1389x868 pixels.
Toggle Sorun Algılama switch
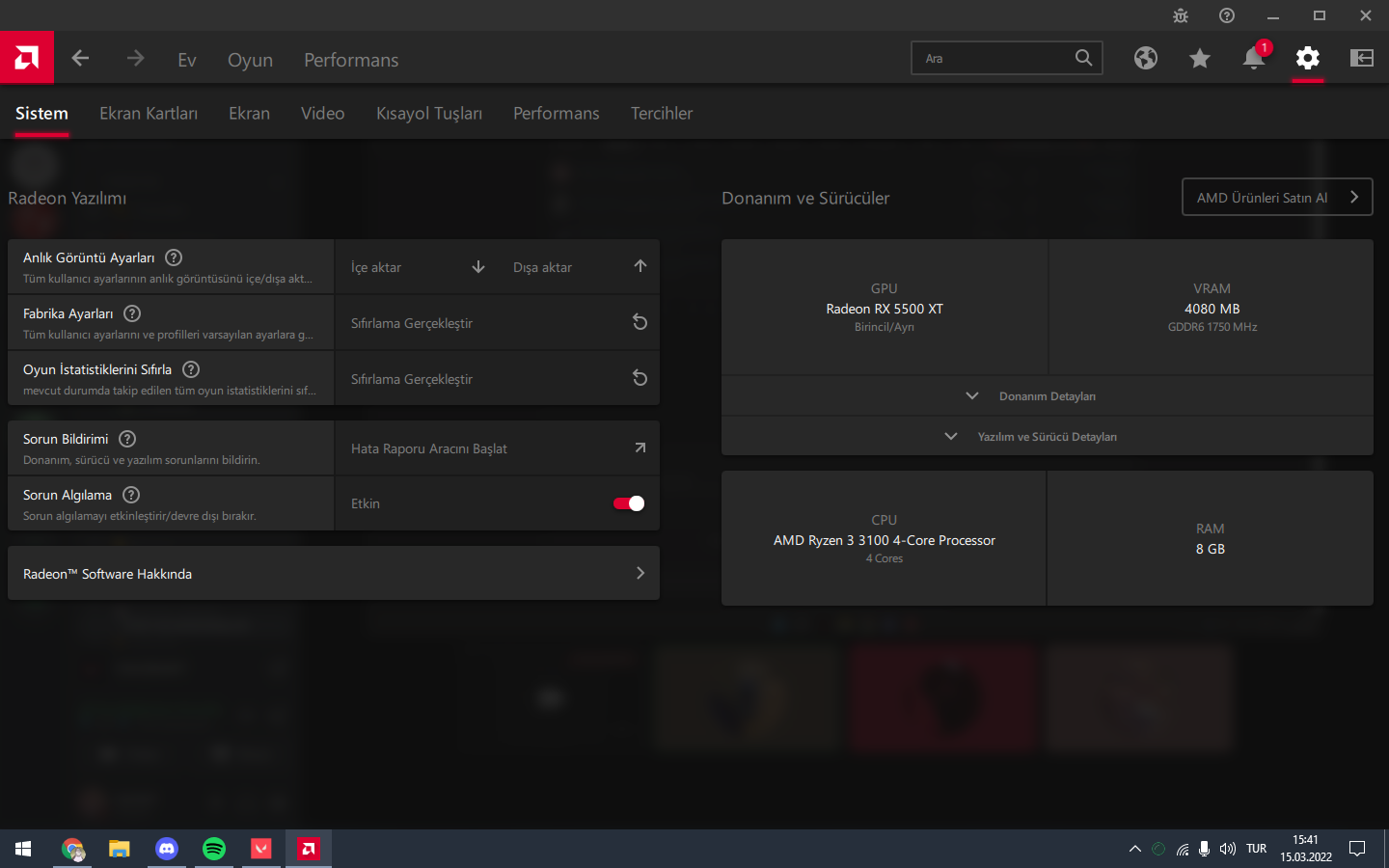pyautogui.click(x=629, y=503)
